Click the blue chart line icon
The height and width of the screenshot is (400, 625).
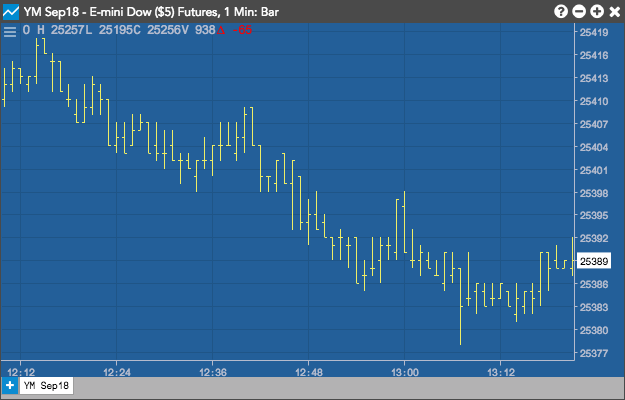click(11, 12)
